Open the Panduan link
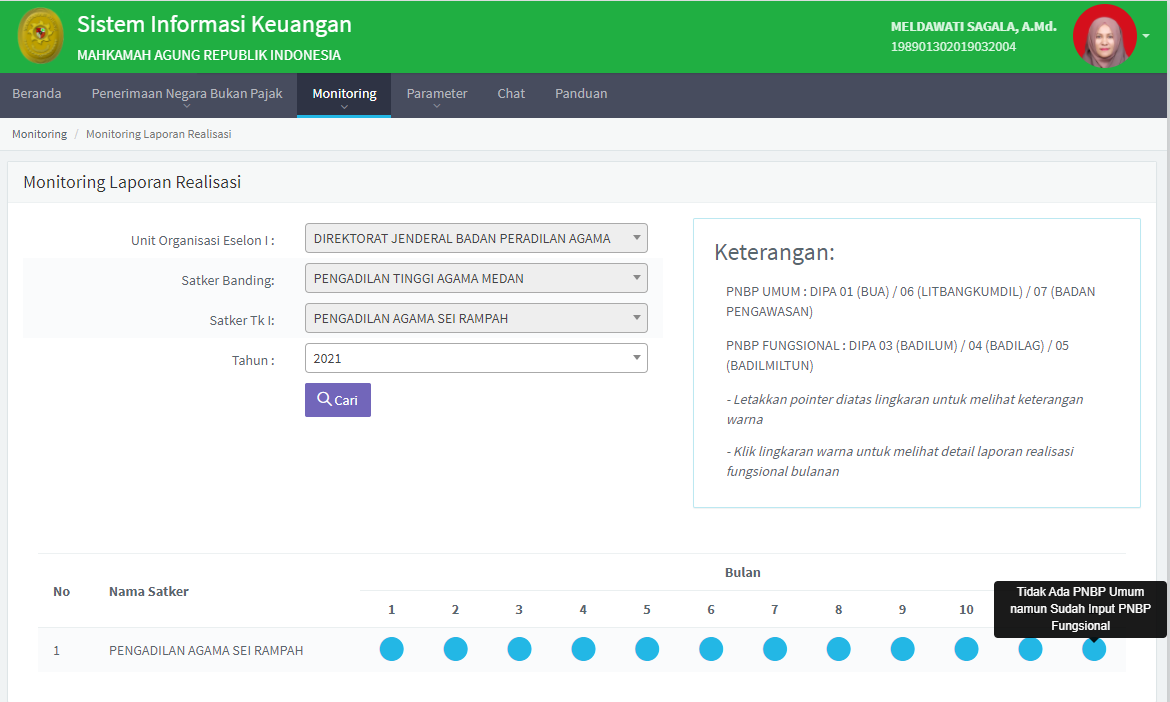 (x=581, y=94)
